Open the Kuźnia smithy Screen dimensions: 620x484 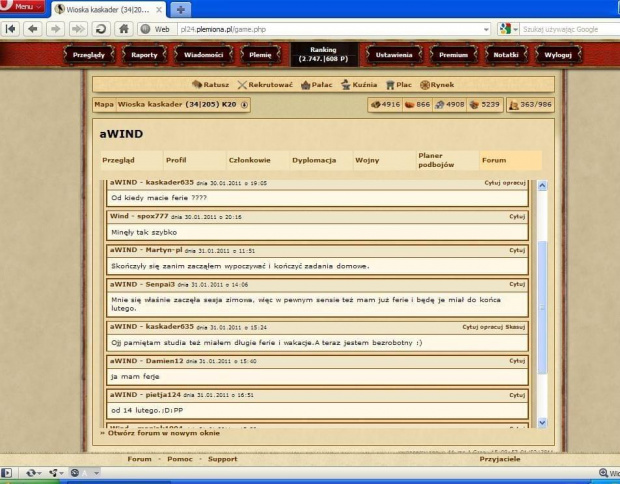364,85
